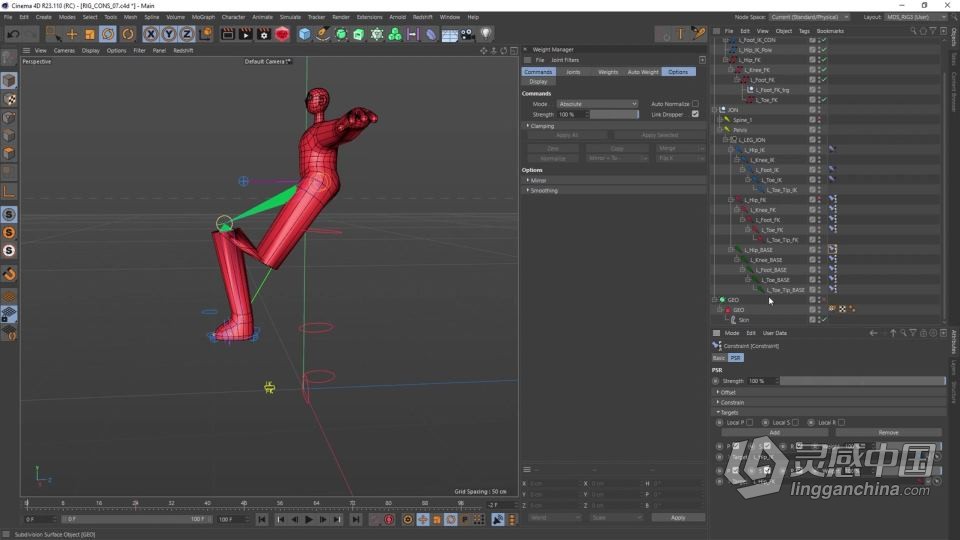This screenshot has height=540, width=960.
Task: Open the Edit menu
Action: click(24, 17)
